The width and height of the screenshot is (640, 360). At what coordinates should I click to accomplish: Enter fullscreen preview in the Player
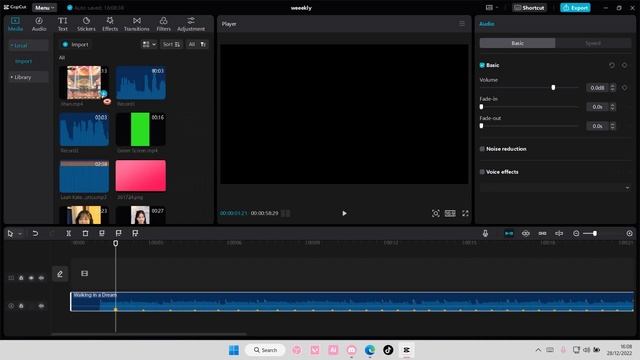point(465,213)
